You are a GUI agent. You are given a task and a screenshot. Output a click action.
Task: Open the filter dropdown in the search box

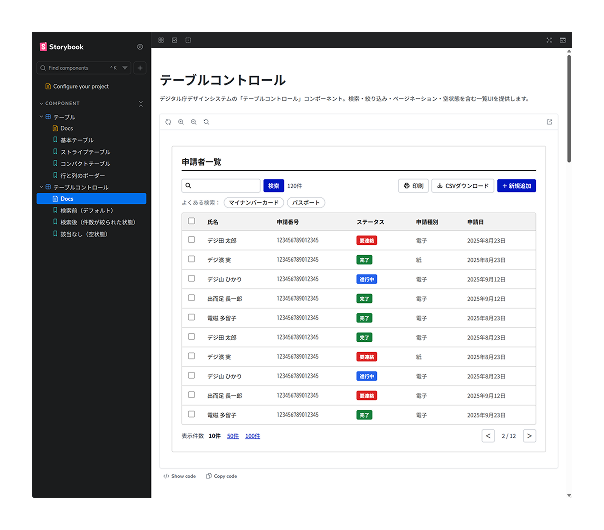125,68
